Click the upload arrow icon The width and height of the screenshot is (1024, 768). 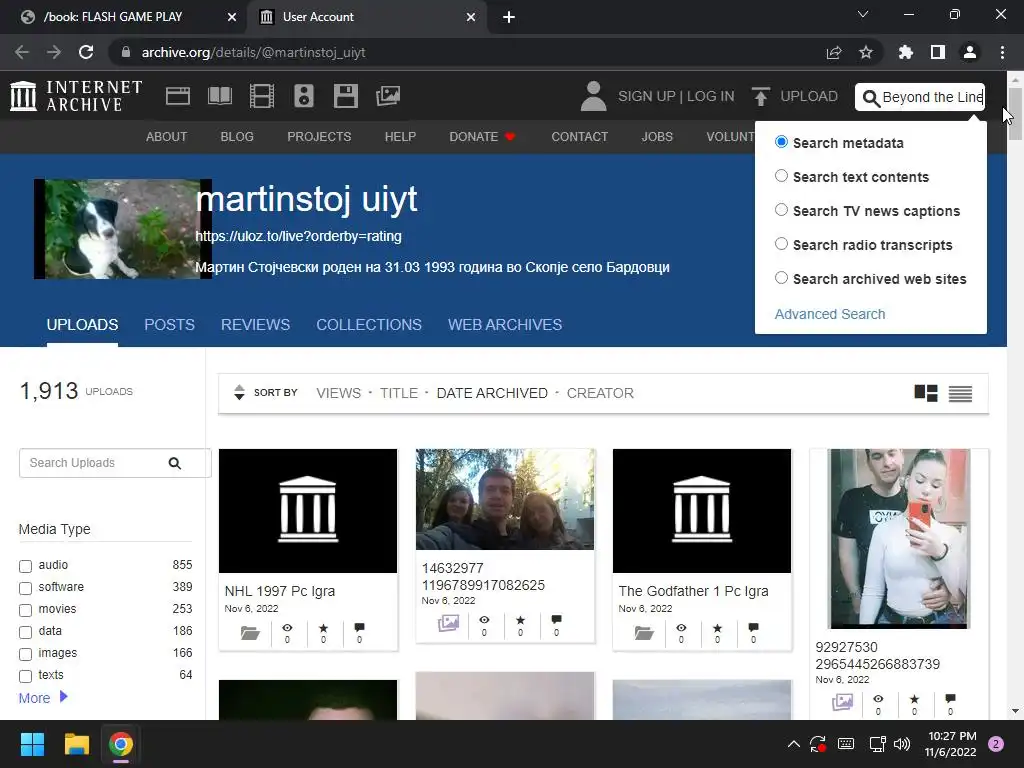pos(760,96)
